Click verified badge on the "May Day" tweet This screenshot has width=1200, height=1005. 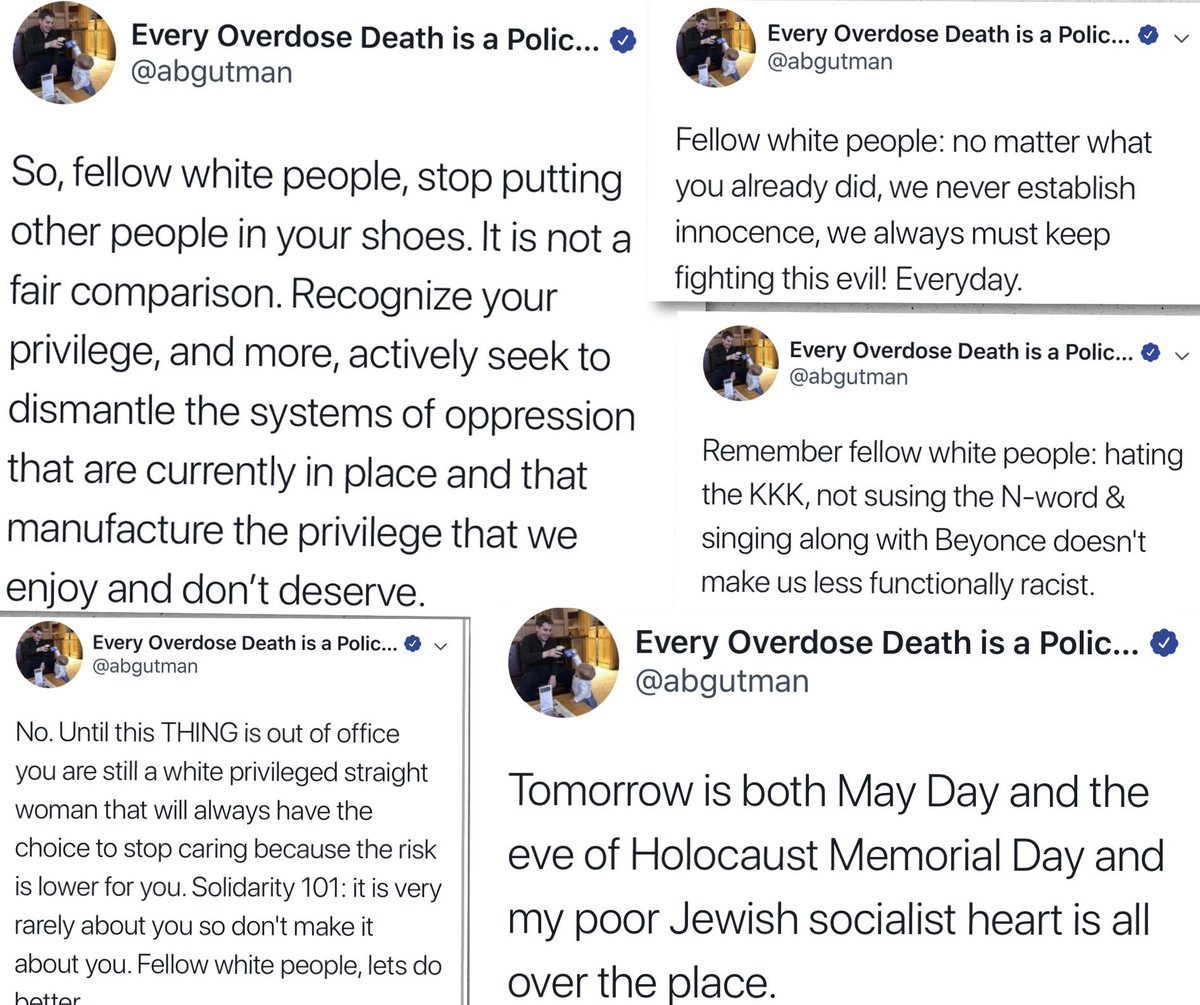[x=1163, y=645]
